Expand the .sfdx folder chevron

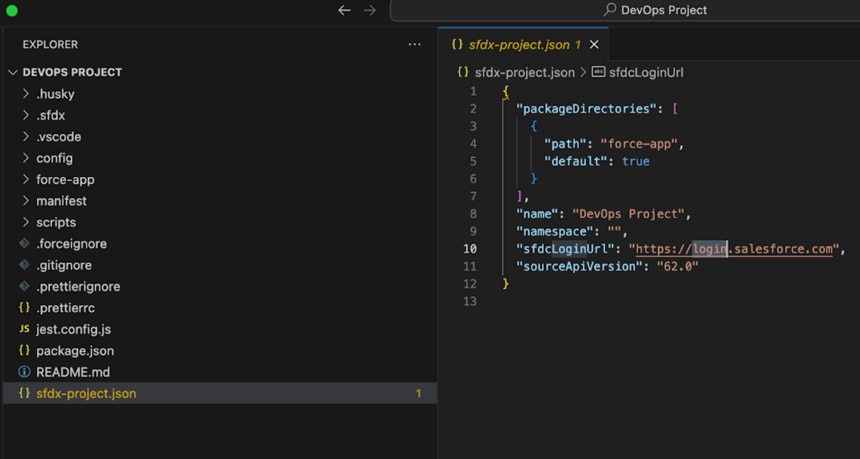[26, 115]
